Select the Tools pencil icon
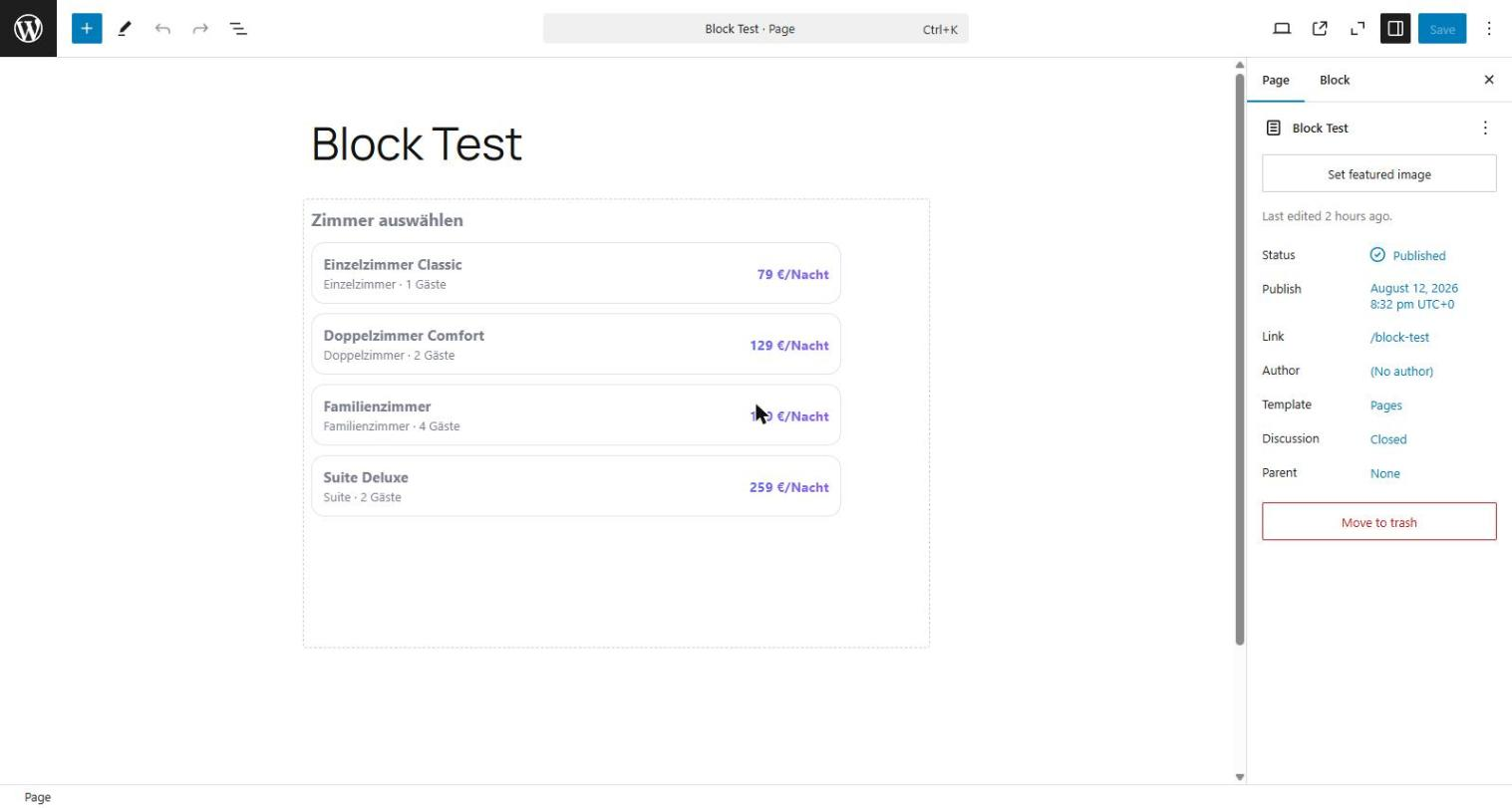 (x=125, y=29)
